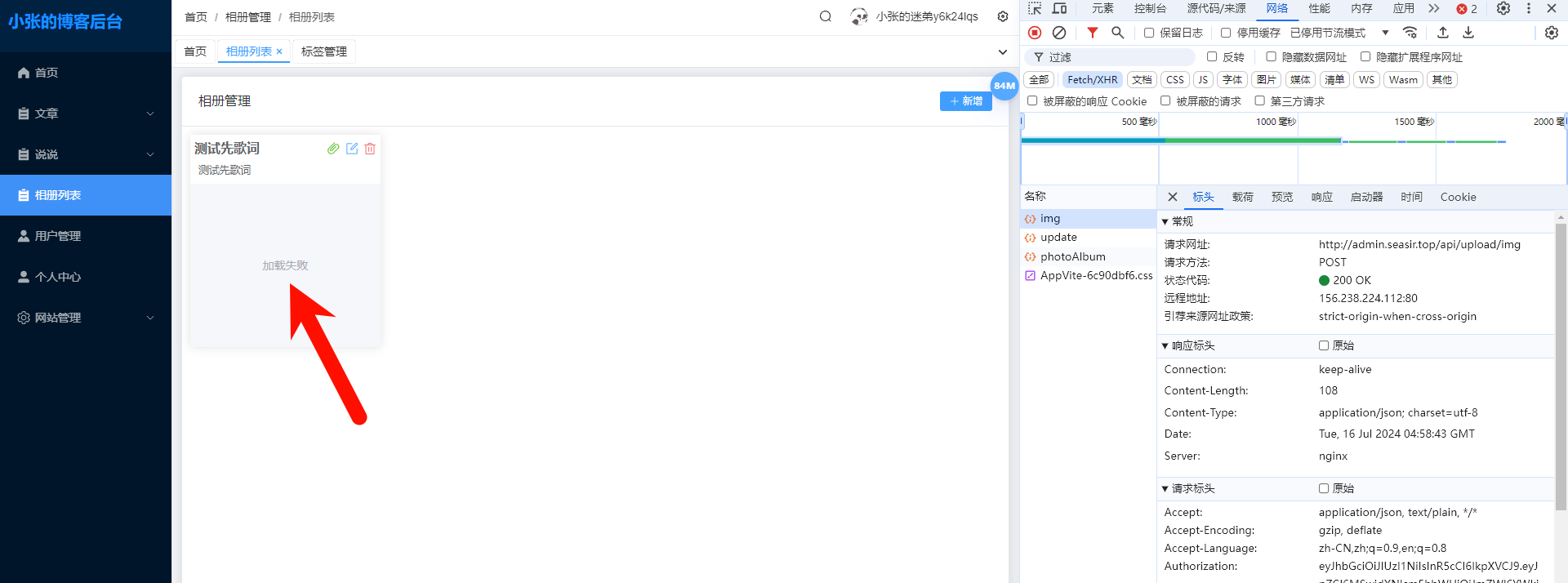Open DevTools three-dot menu

tap(1529, 8)
